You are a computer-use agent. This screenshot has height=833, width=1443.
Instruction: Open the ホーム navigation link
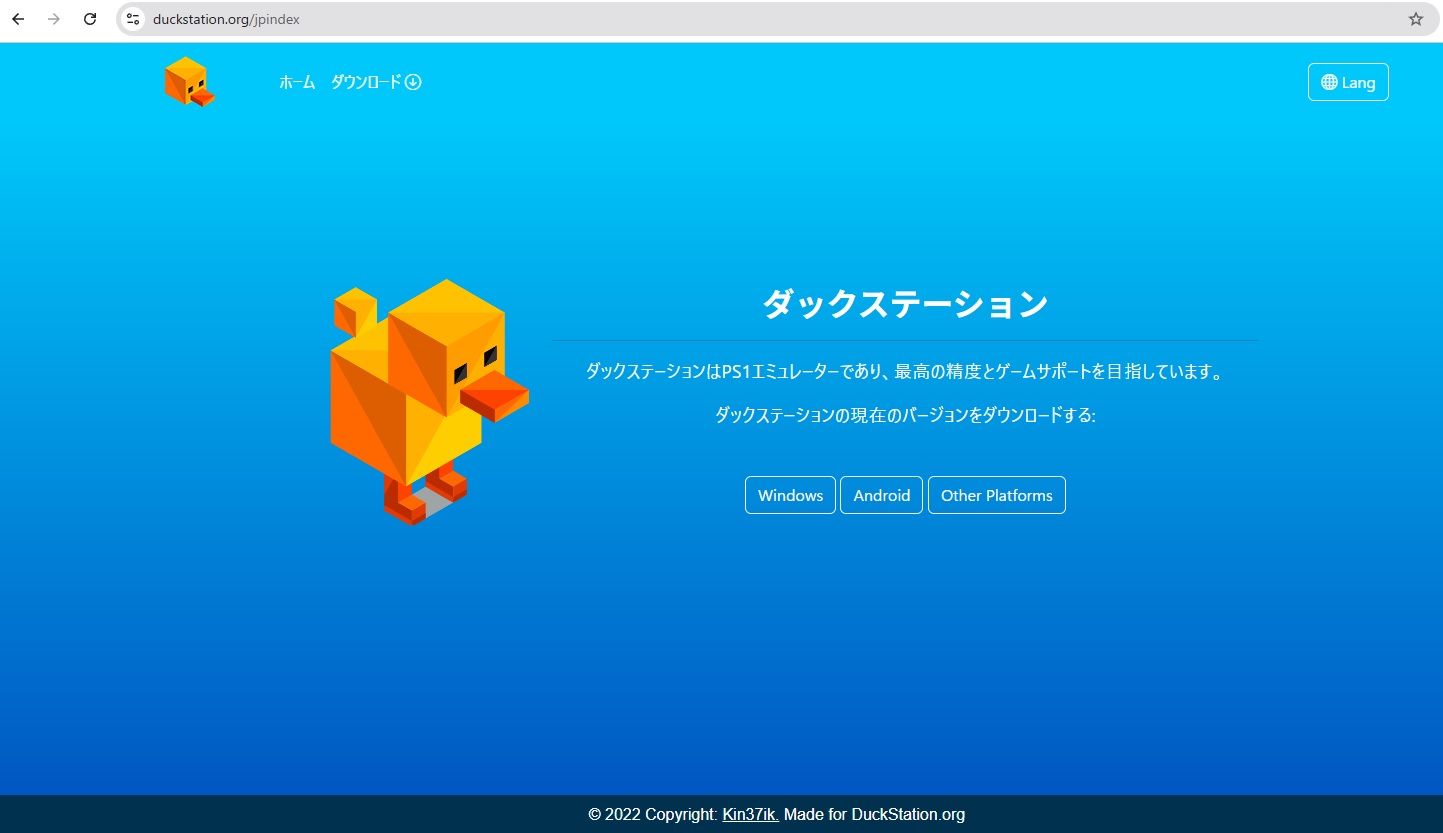[297, 82]
